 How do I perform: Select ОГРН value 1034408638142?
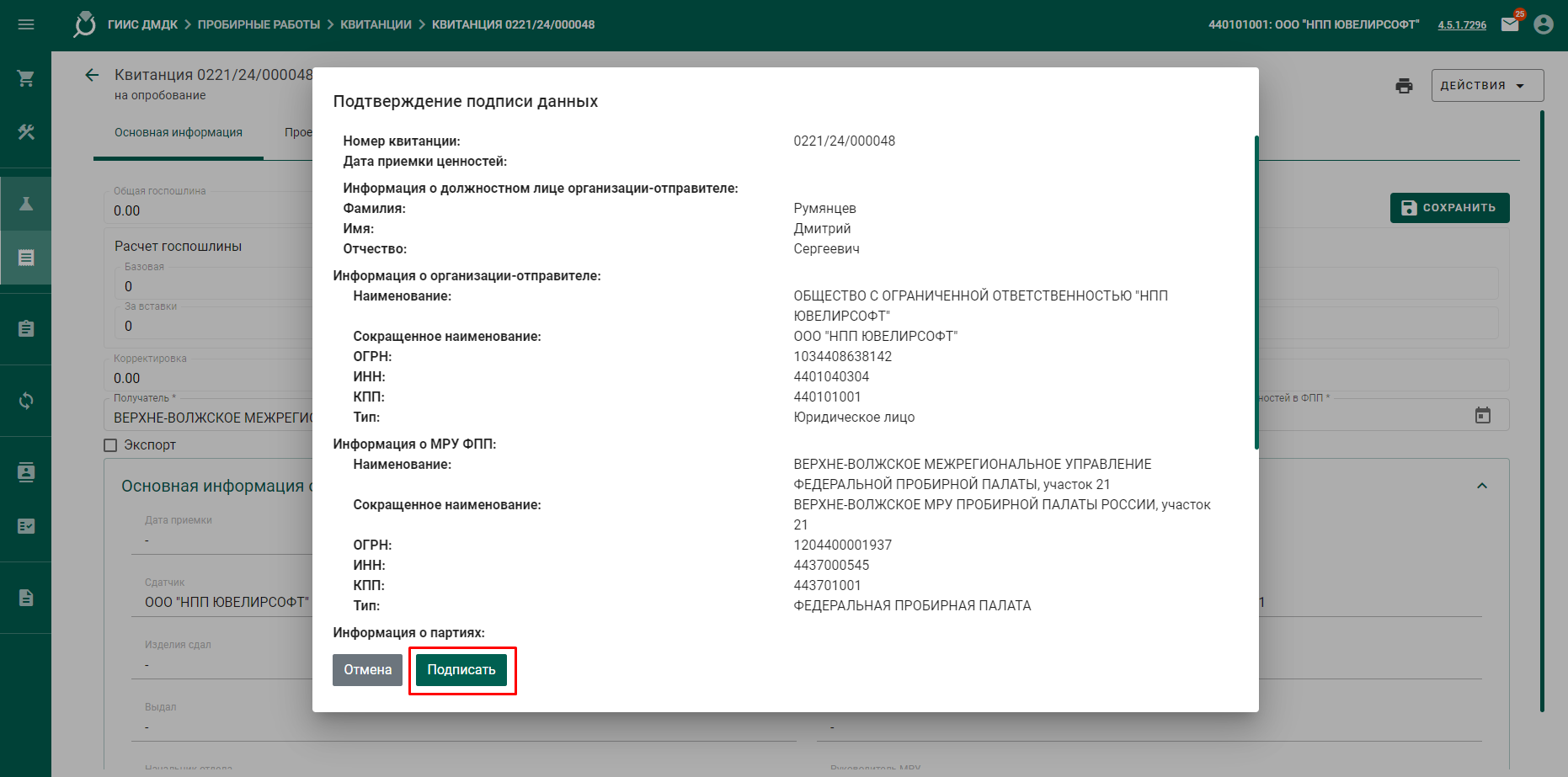click(x=842, y=356)
